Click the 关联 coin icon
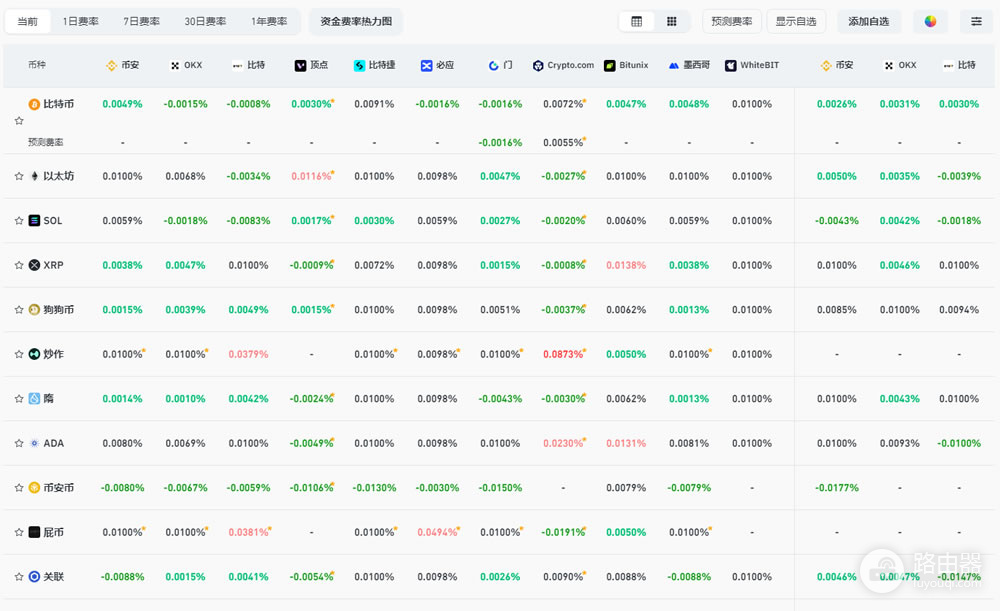 tap(34, 577)
